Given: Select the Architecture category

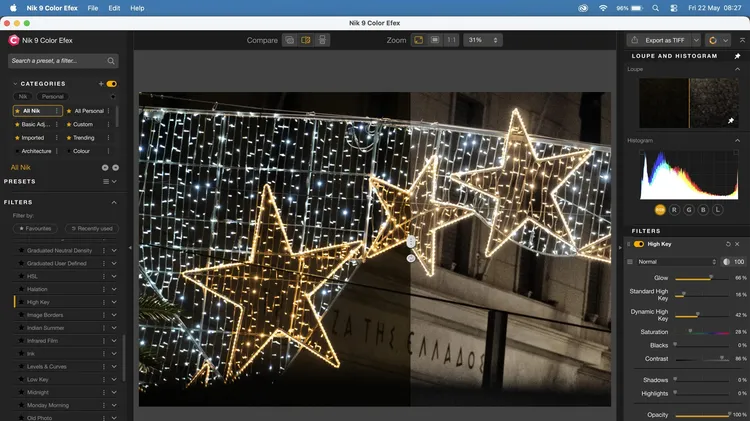Looking at the screenshot, I should [36, 151].
